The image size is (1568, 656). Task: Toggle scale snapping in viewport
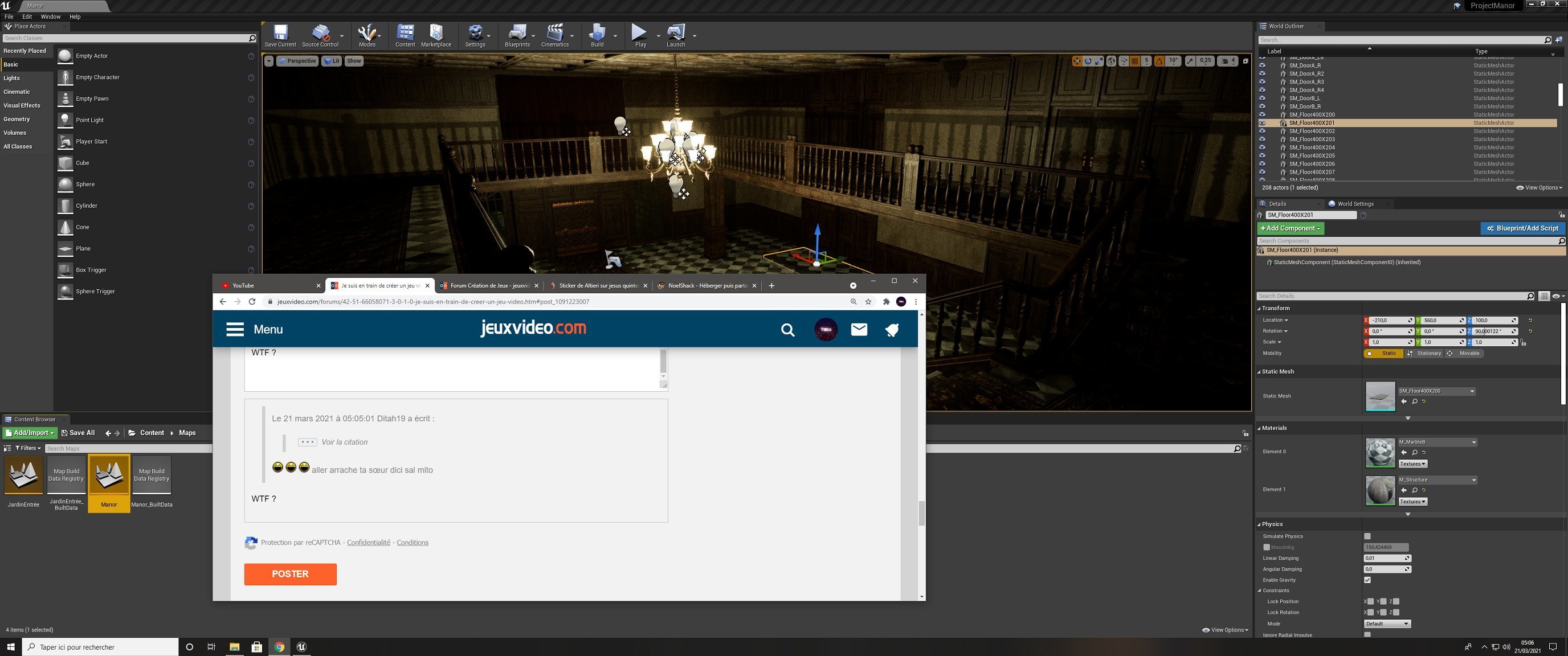click(1190, 61)
